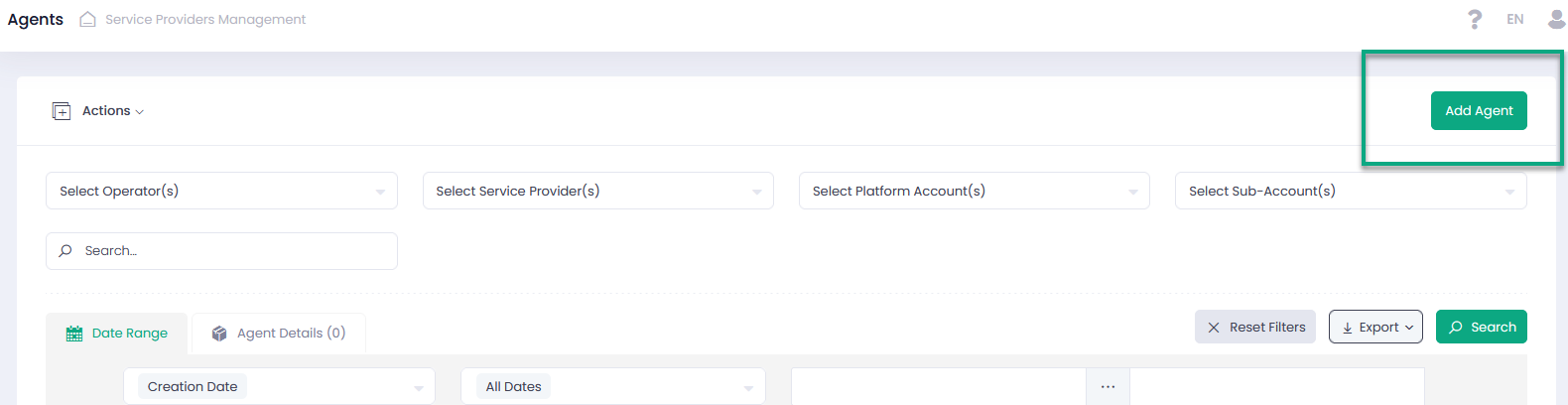Click the cube icon on Agent Details tab

(x=219, y=334)
